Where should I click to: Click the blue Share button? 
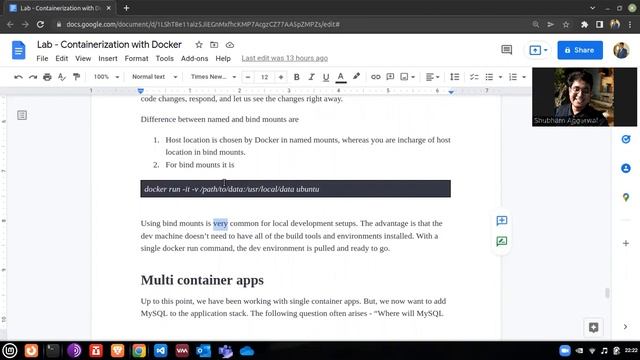tap(580, 50)
